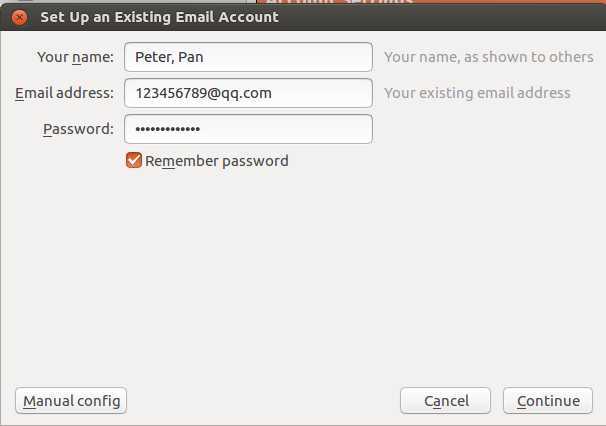Image resolution: width=606 pixels, height=426 pixels.
Task: Close the Set Up an Existing Email Account dialog
Action: [19, 17]
